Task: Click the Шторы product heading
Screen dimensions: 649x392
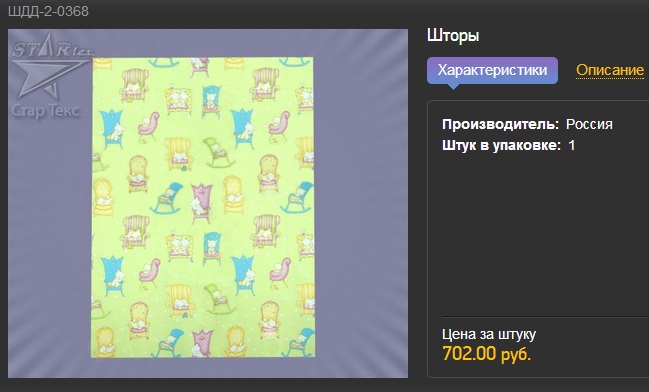Action: pyautogui.click(x=453, y=36)
